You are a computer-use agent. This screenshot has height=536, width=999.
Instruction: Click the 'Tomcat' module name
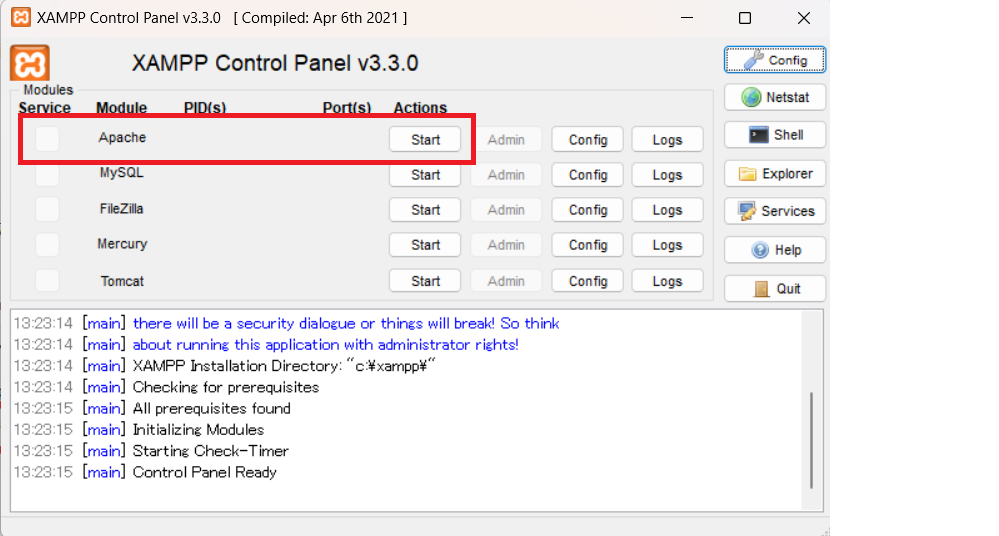[x=122, y=281]
